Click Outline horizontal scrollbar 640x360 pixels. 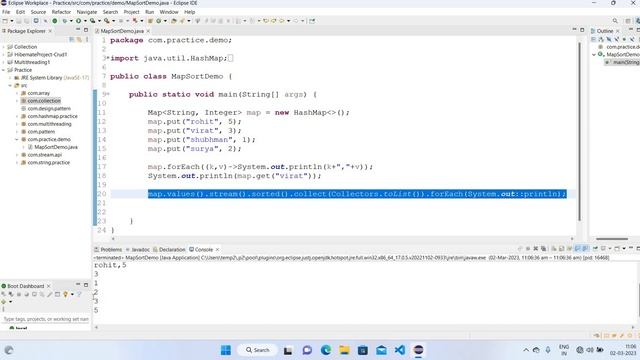[612, 239]
